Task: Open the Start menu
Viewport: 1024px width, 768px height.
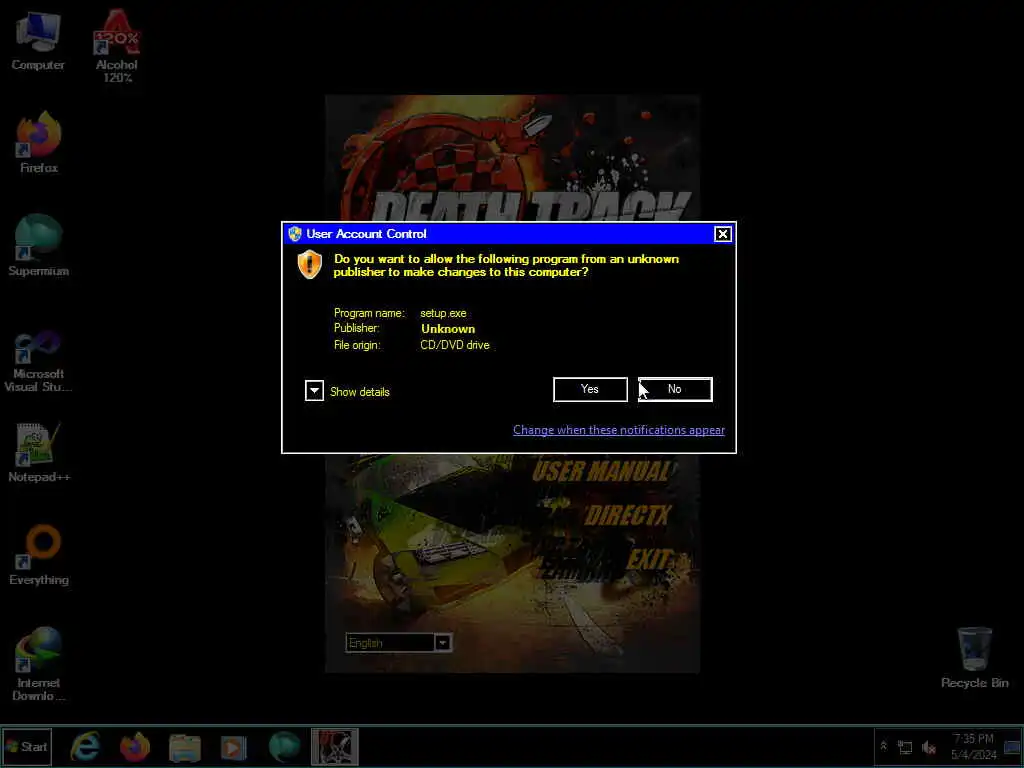Action: (x=27, y=746)
